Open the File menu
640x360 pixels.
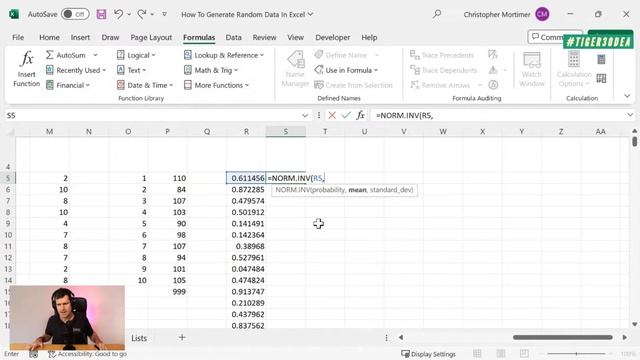pyautogui.click(x=18, y=37)
